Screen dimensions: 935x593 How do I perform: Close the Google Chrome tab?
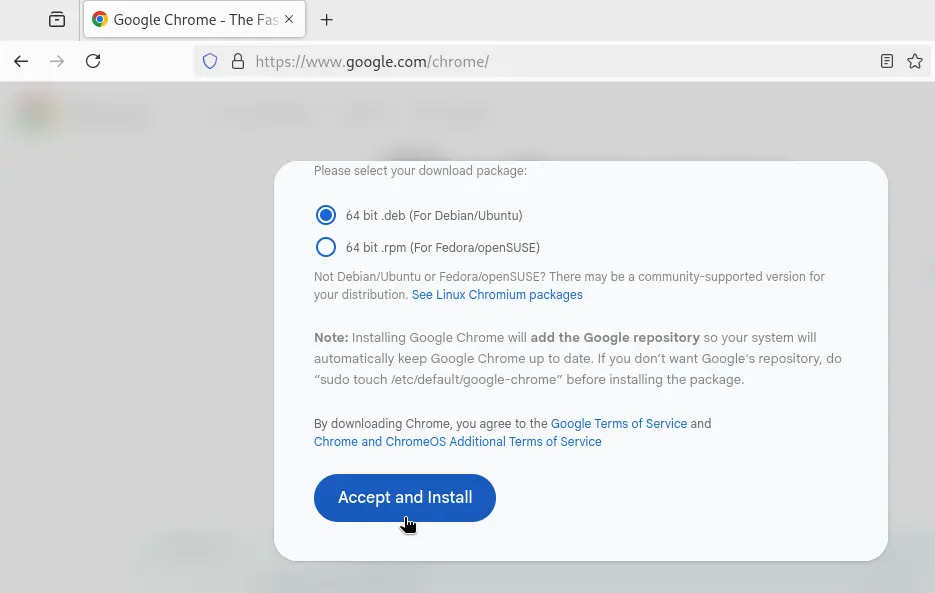pos(289,19)
